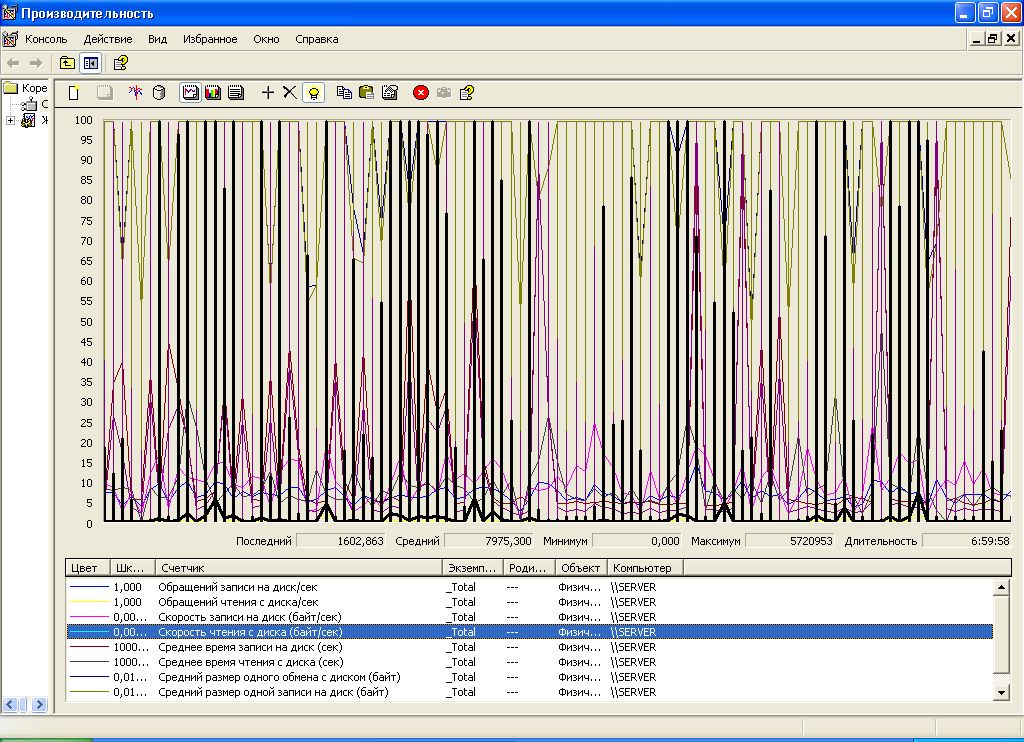This screenshot has width=1024, height=742.
Task: Click the Объект column header
Action: point(580,568)
